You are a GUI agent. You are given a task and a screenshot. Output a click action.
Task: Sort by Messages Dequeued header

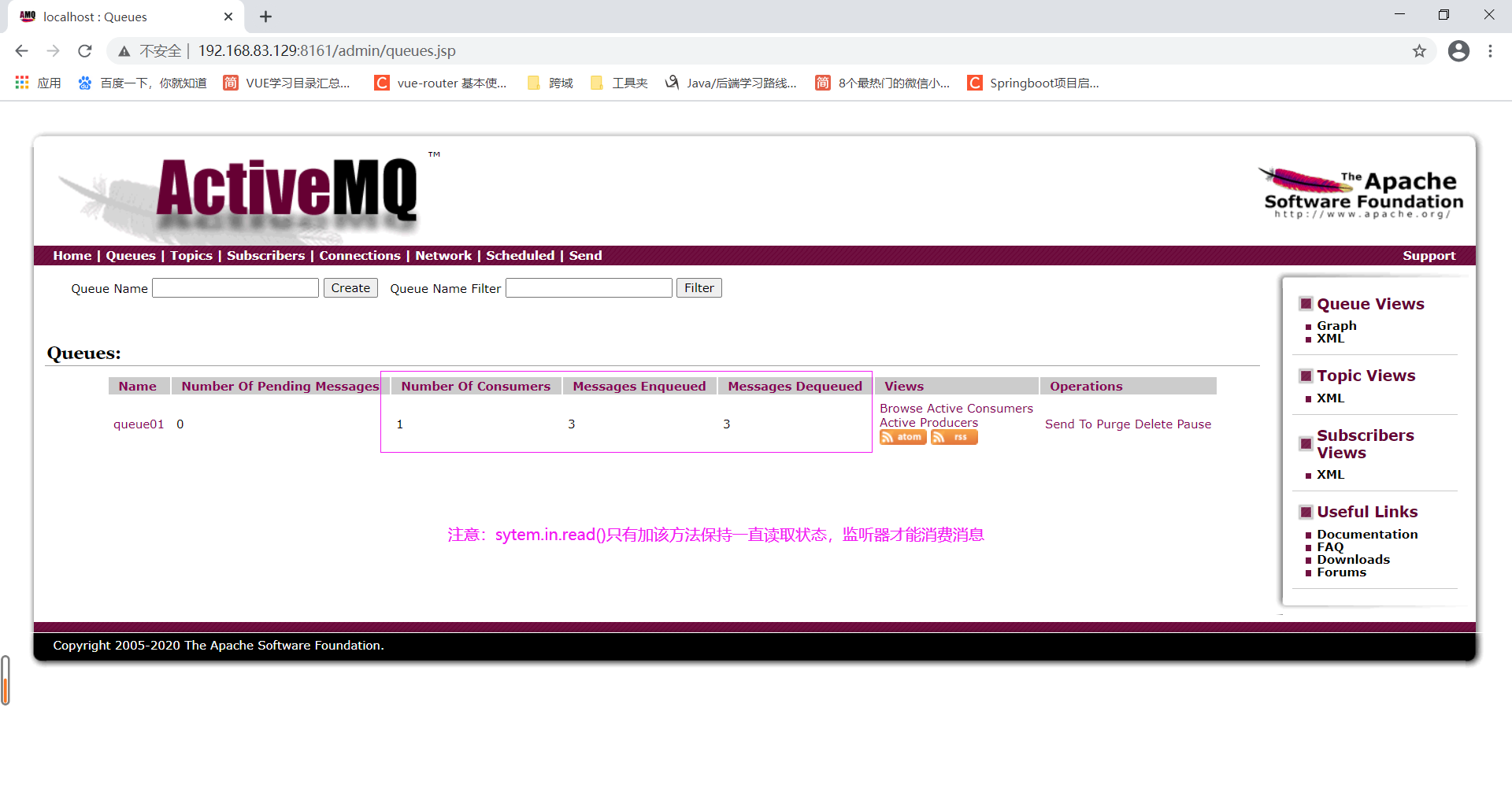pyautogui.click(x=795, y=387)
